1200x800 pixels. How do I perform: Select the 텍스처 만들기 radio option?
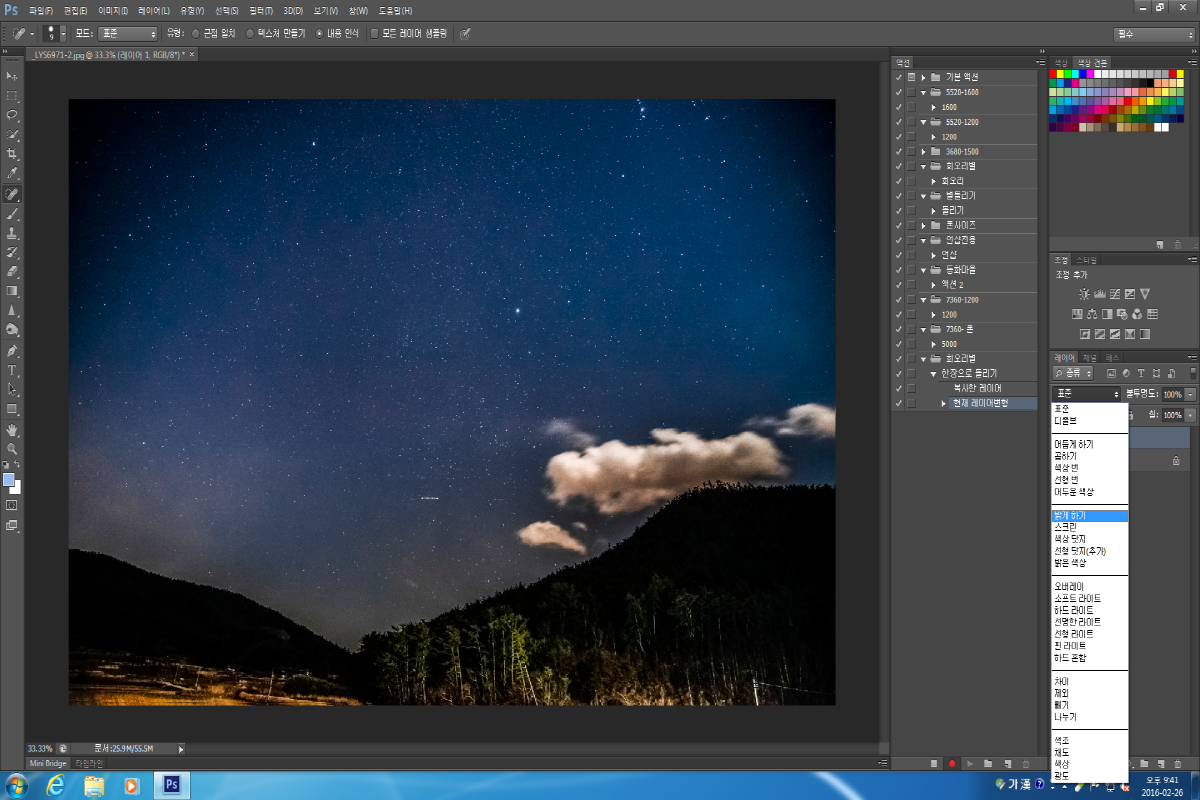click(250, 33)
